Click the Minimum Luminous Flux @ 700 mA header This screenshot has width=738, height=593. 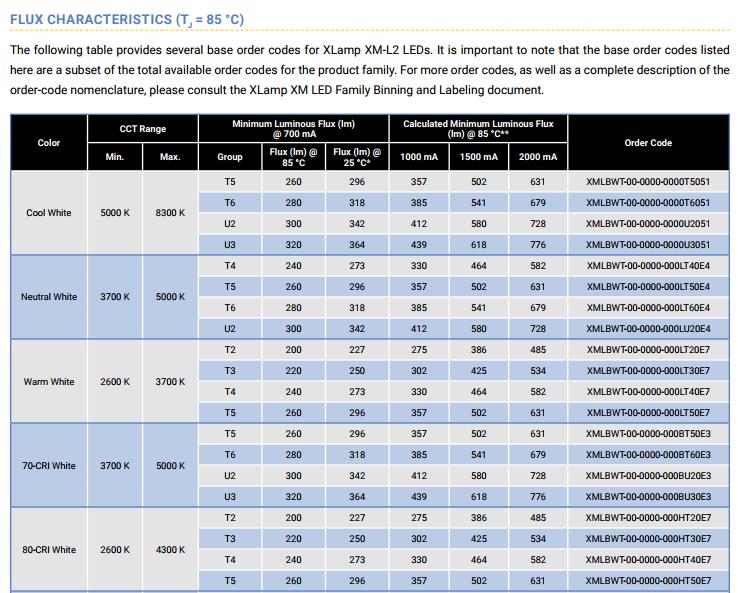pos(294,129)
